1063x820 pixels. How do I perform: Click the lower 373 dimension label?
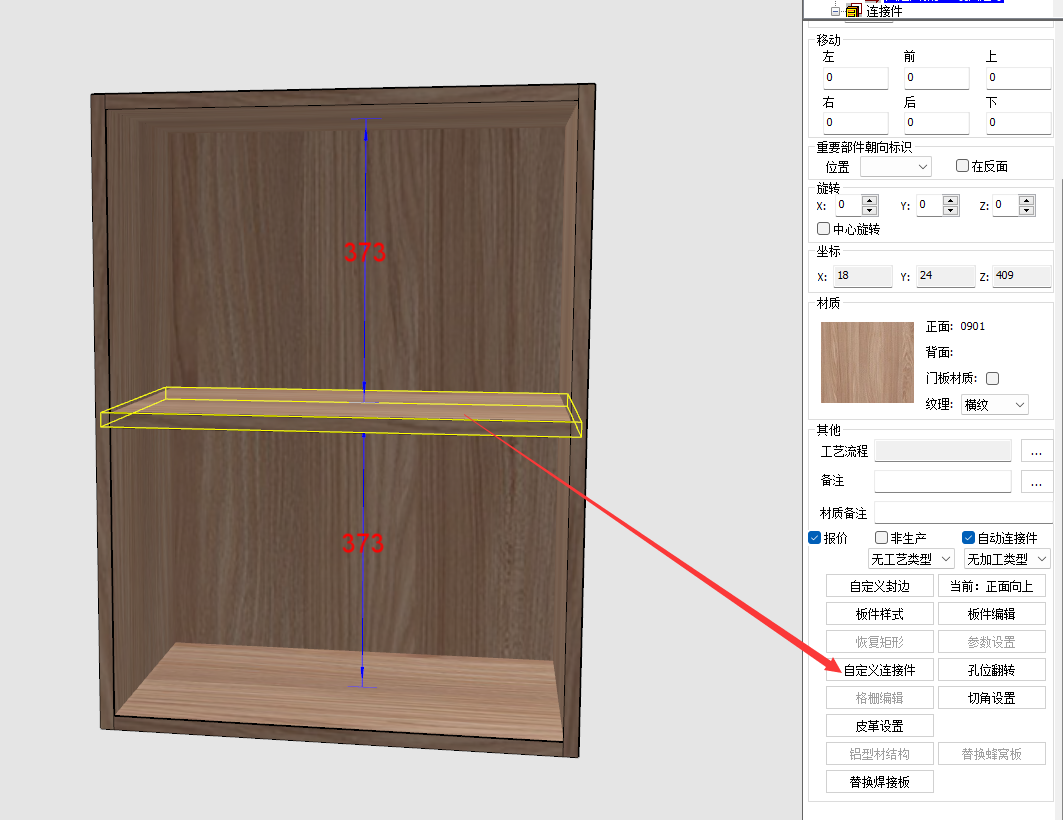363,543
